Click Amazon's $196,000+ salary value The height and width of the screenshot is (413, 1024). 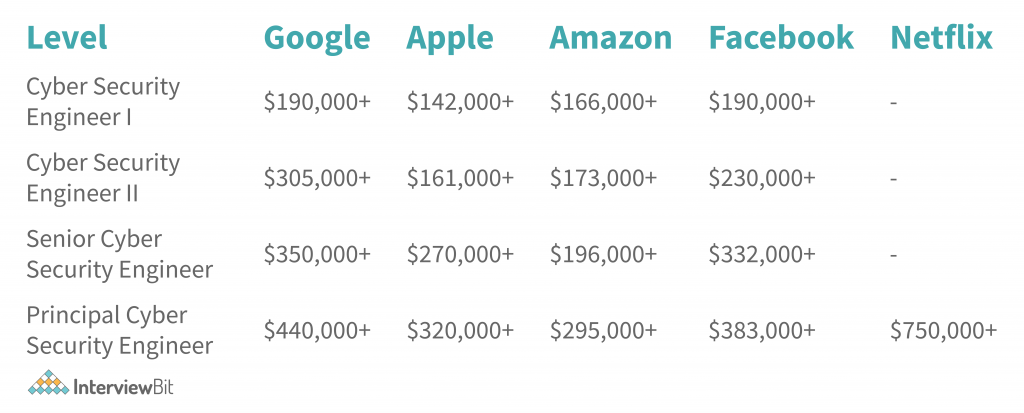click(x=603, y=255)
